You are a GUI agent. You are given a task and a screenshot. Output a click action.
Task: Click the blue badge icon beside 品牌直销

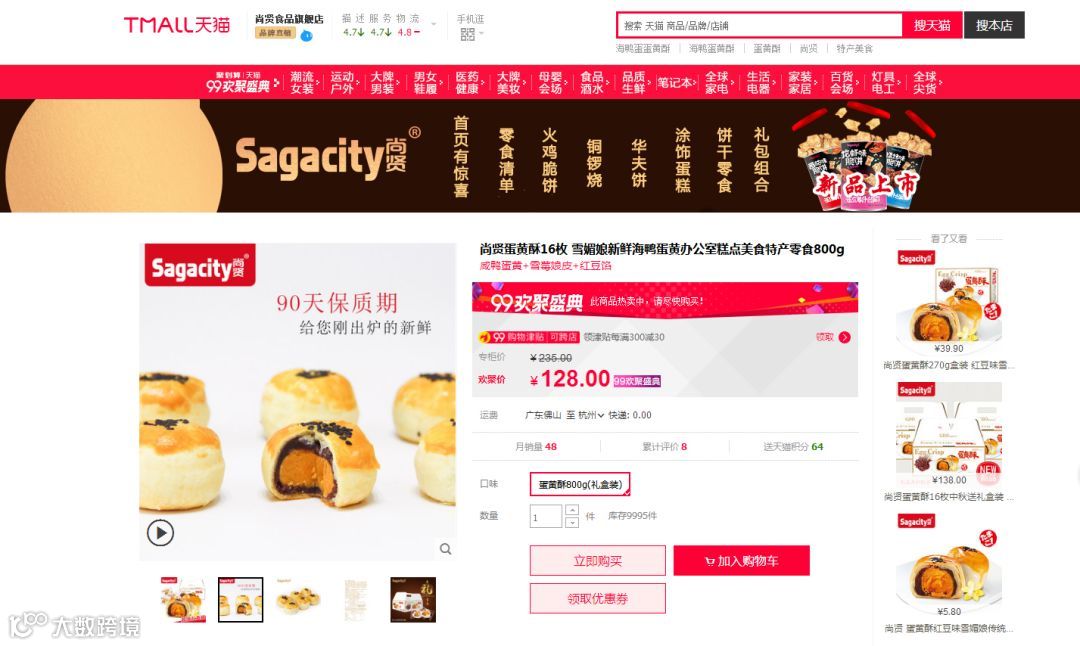tap(307, 35)
